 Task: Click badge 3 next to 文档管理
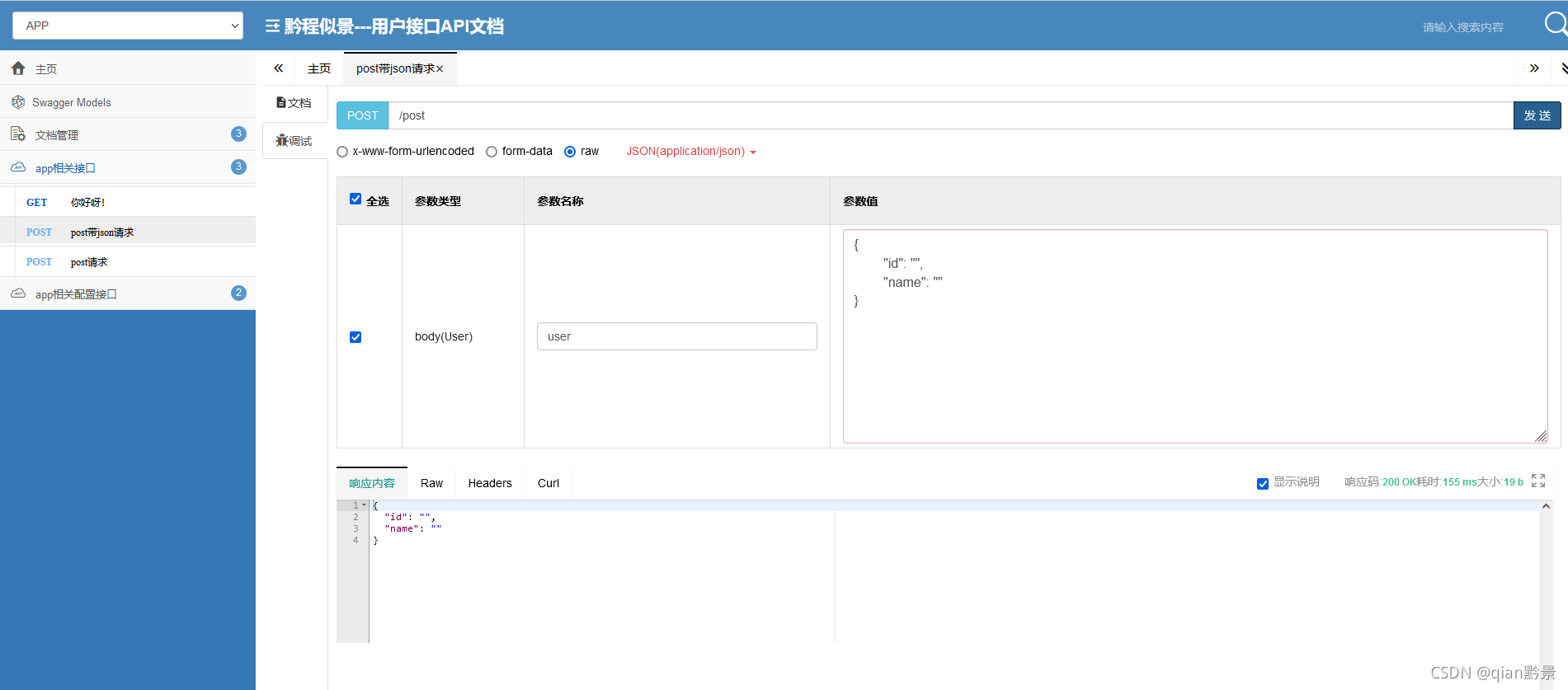(238, 134)
